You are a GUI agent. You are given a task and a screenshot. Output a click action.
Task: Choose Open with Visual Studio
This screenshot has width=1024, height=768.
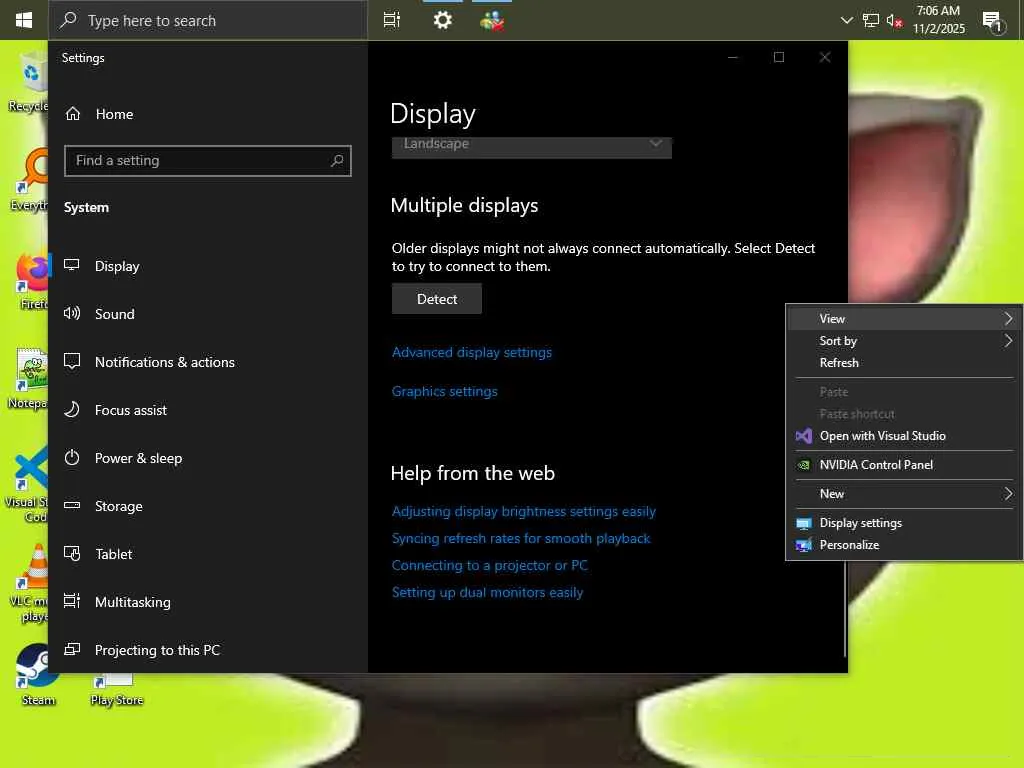904,436
